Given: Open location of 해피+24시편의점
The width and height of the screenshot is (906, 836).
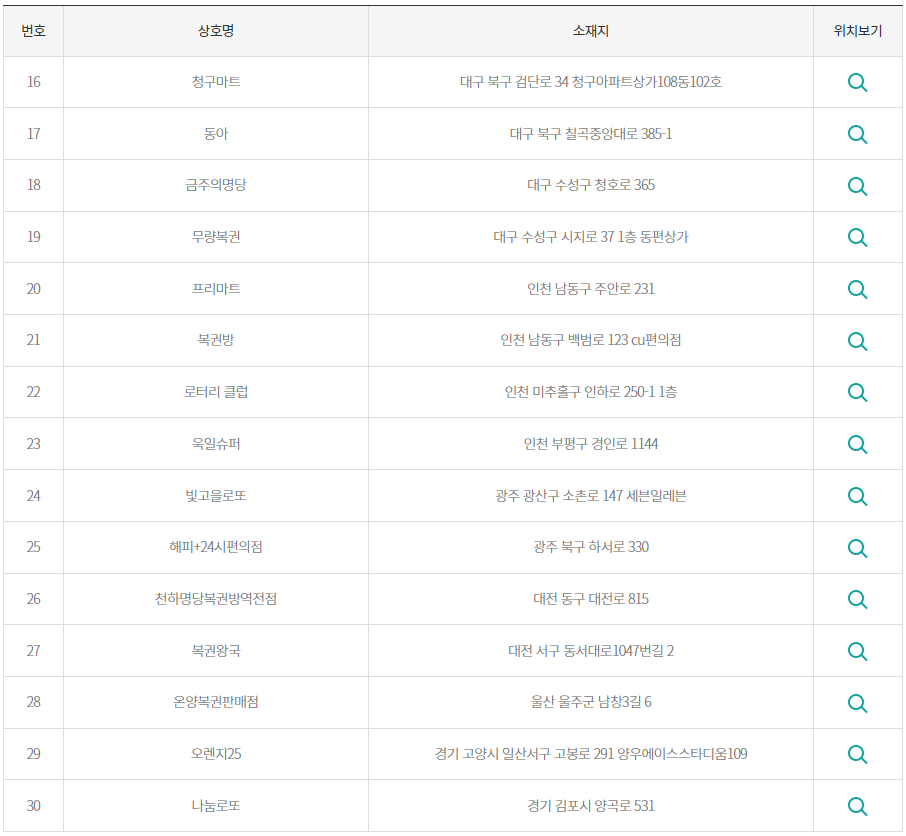Looking at the screenshot, I should coord(857,548).
